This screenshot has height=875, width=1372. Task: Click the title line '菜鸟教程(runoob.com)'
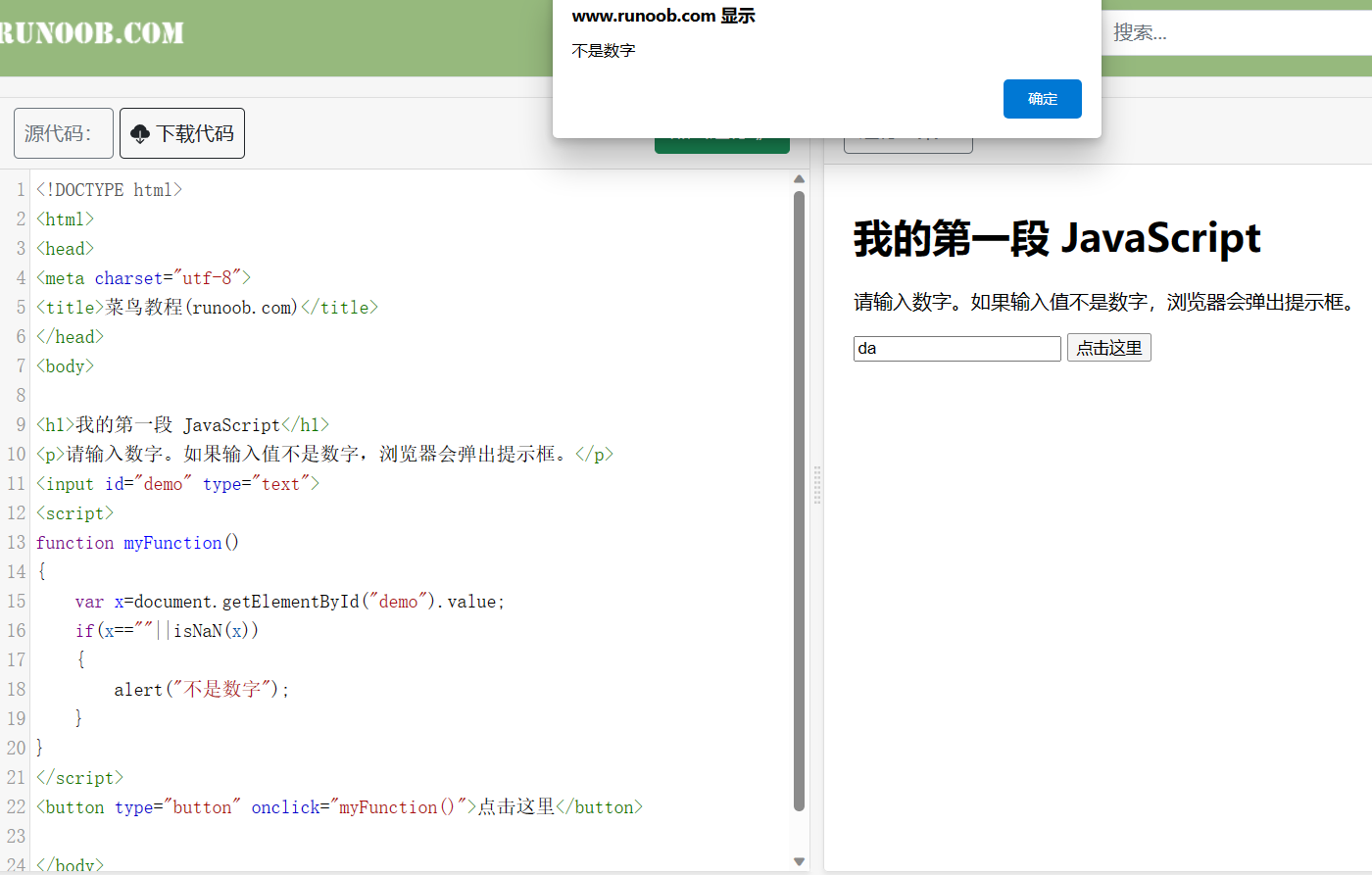pos(207,308)
